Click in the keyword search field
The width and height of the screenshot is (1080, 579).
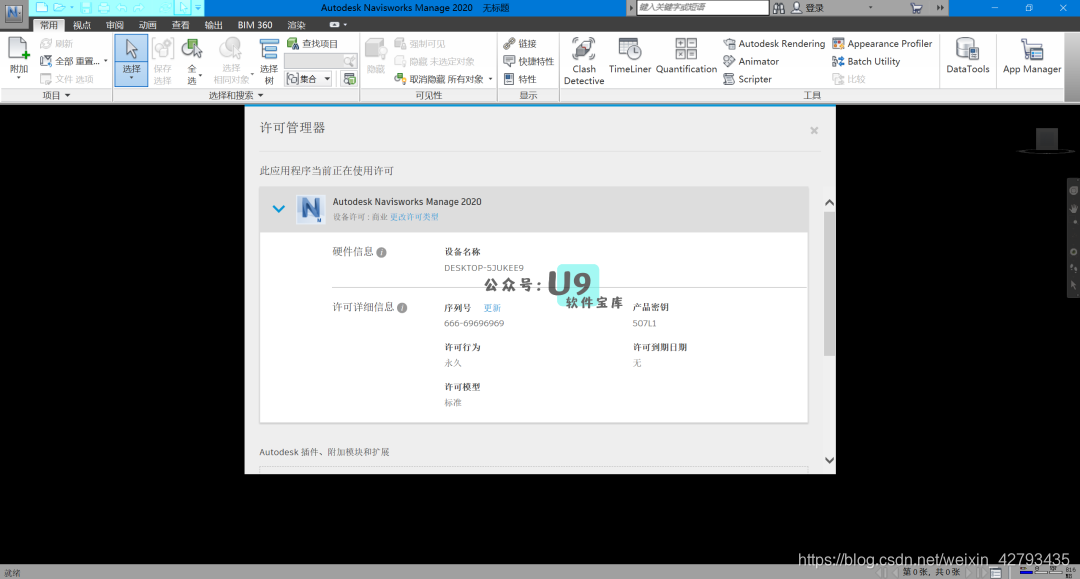pyautogui.click(x=702, y=8)
